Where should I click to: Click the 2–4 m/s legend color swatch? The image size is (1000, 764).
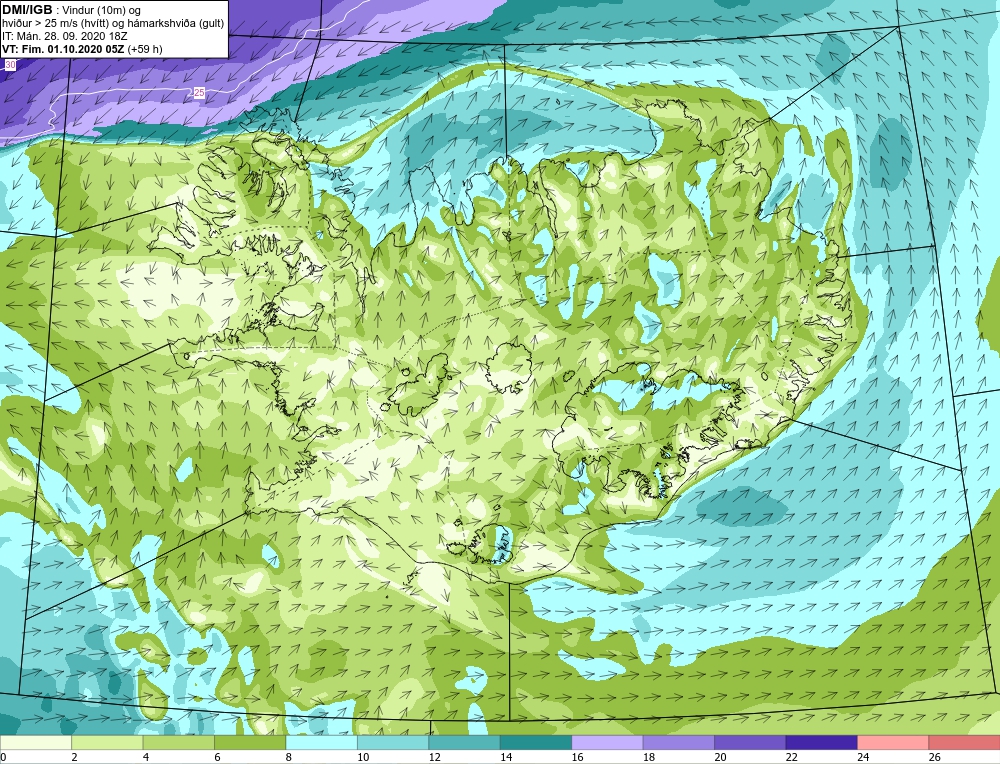click(107, 742)
